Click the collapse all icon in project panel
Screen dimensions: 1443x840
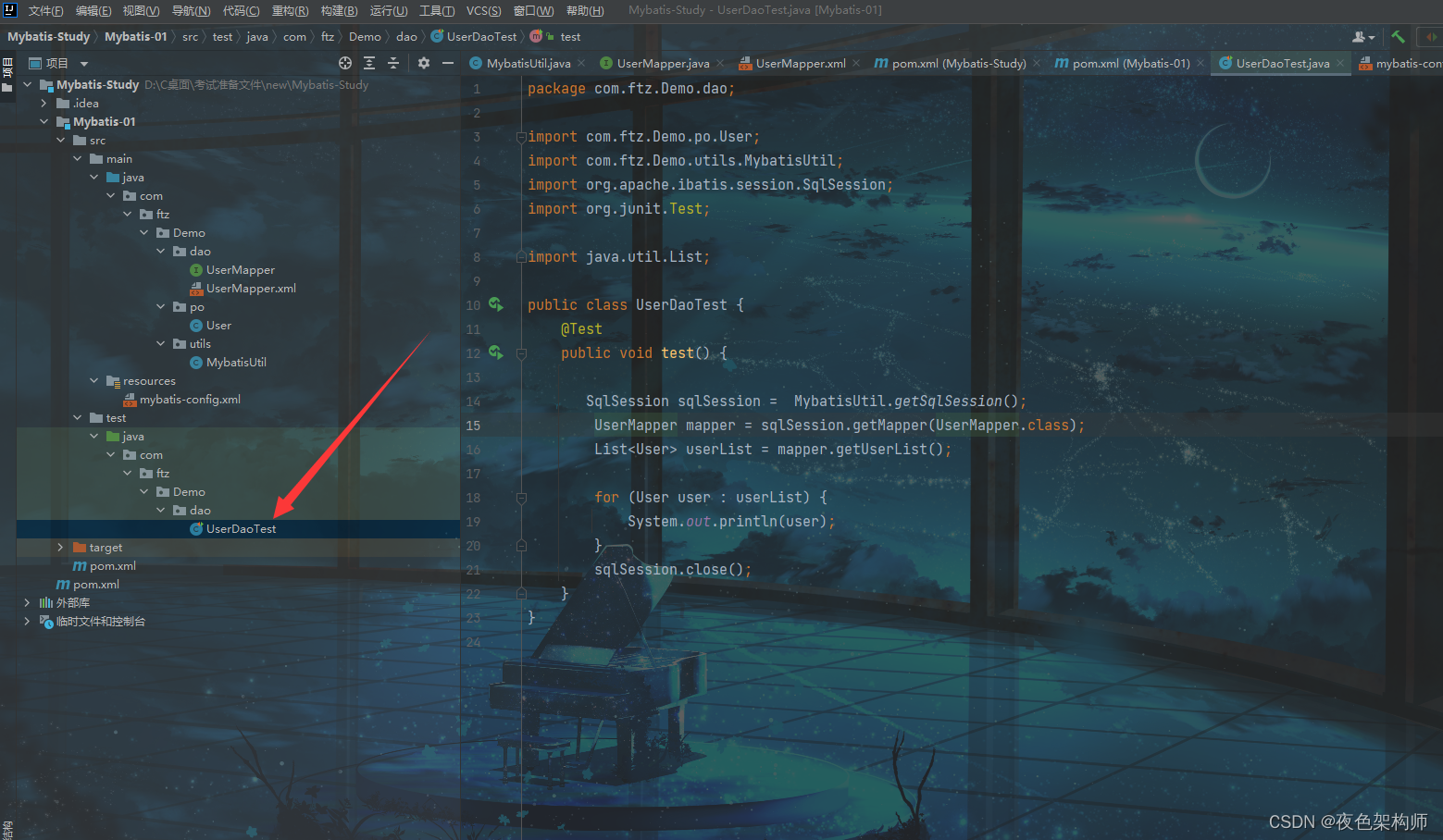point(393,63)
